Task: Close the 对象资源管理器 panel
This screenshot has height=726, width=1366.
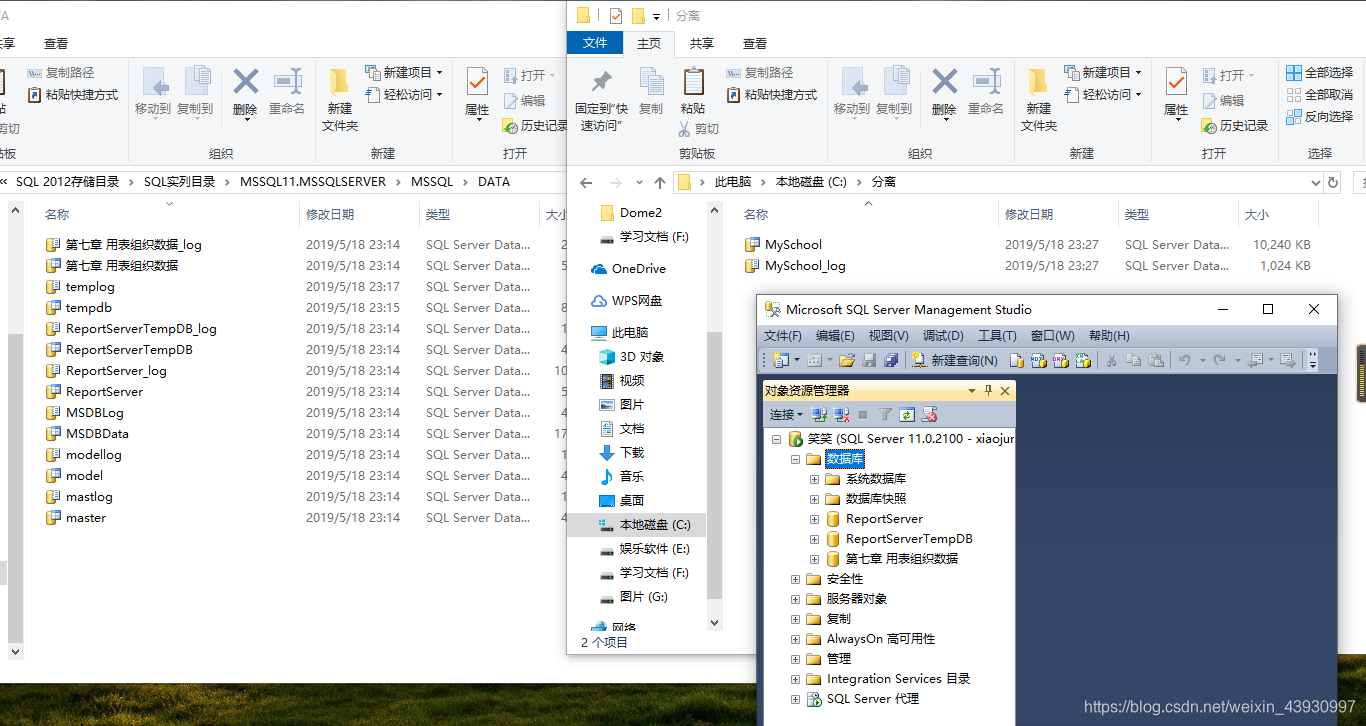Action: click(1005, 391)
